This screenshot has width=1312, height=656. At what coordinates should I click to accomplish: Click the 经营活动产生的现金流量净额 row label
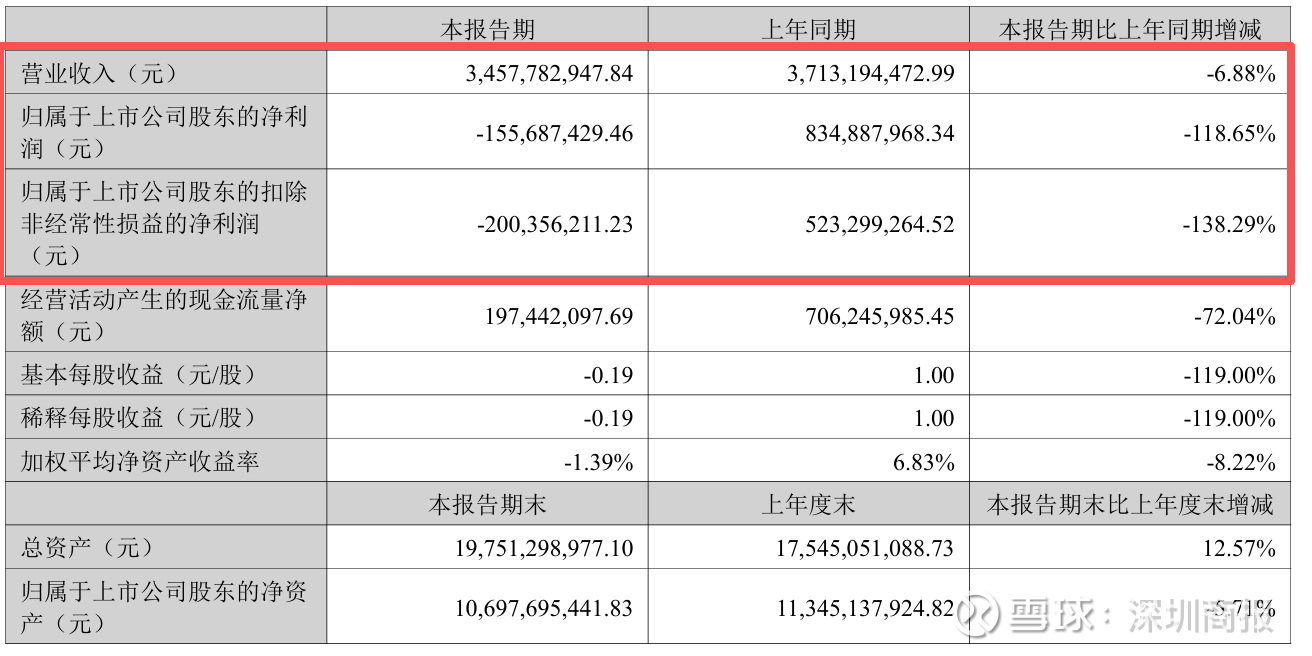tap(164, 315)
